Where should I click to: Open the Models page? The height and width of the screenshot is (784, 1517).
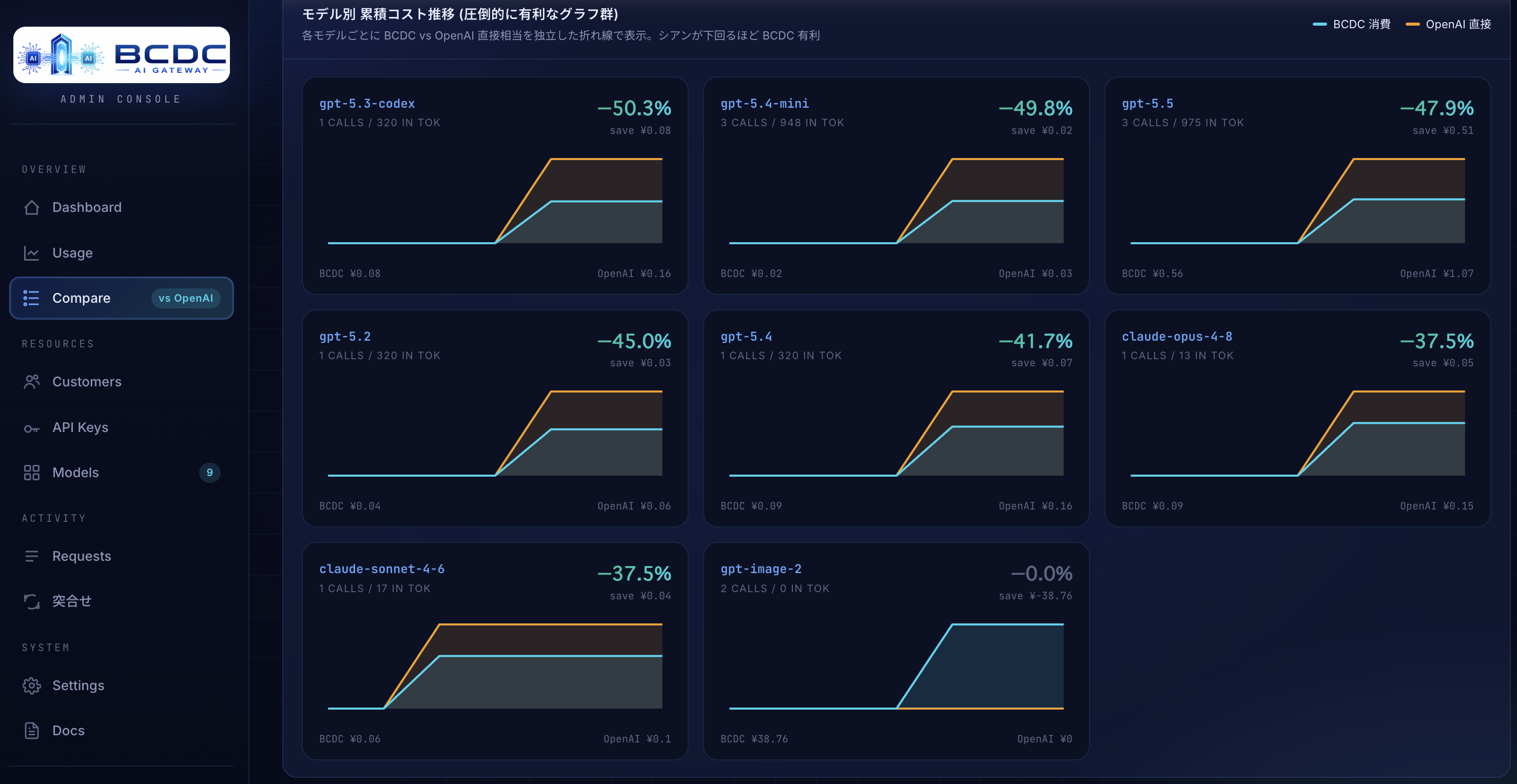pos(121,472)
